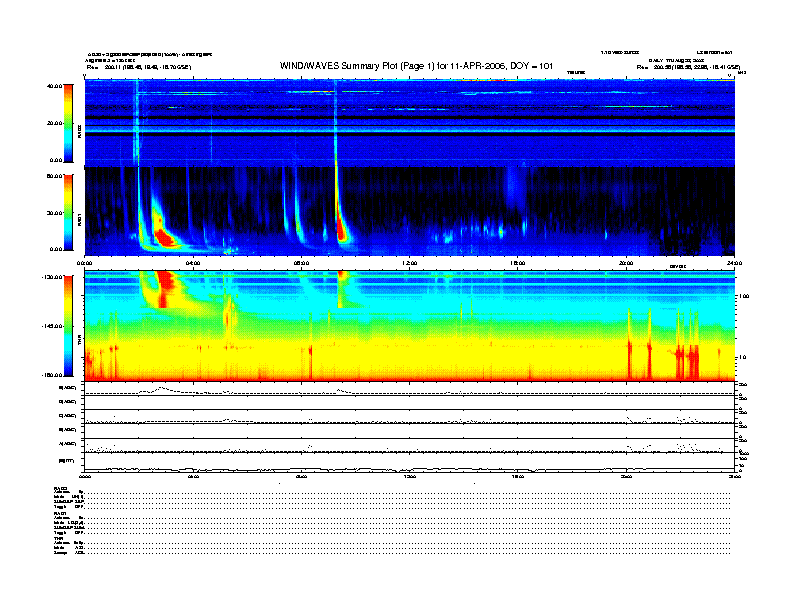Image resolution: width=792 pixels, height=612 pixels.
Task: Click the 10 label on TNR right axis
Action: pyautogui.click(x=742, y=358)
